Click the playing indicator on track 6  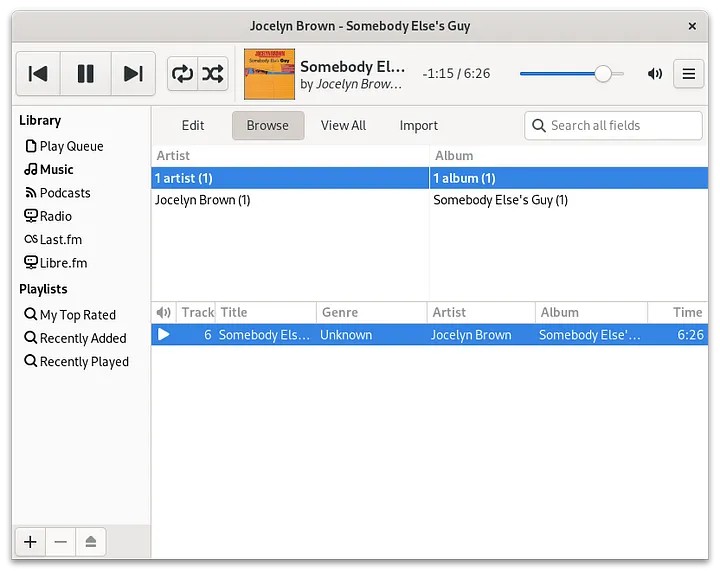163,334
